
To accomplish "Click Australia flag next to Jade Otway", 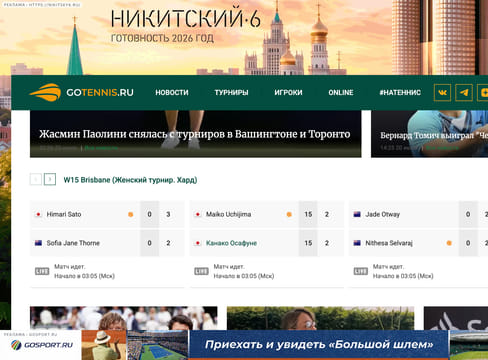I will [x=357, y=214].
